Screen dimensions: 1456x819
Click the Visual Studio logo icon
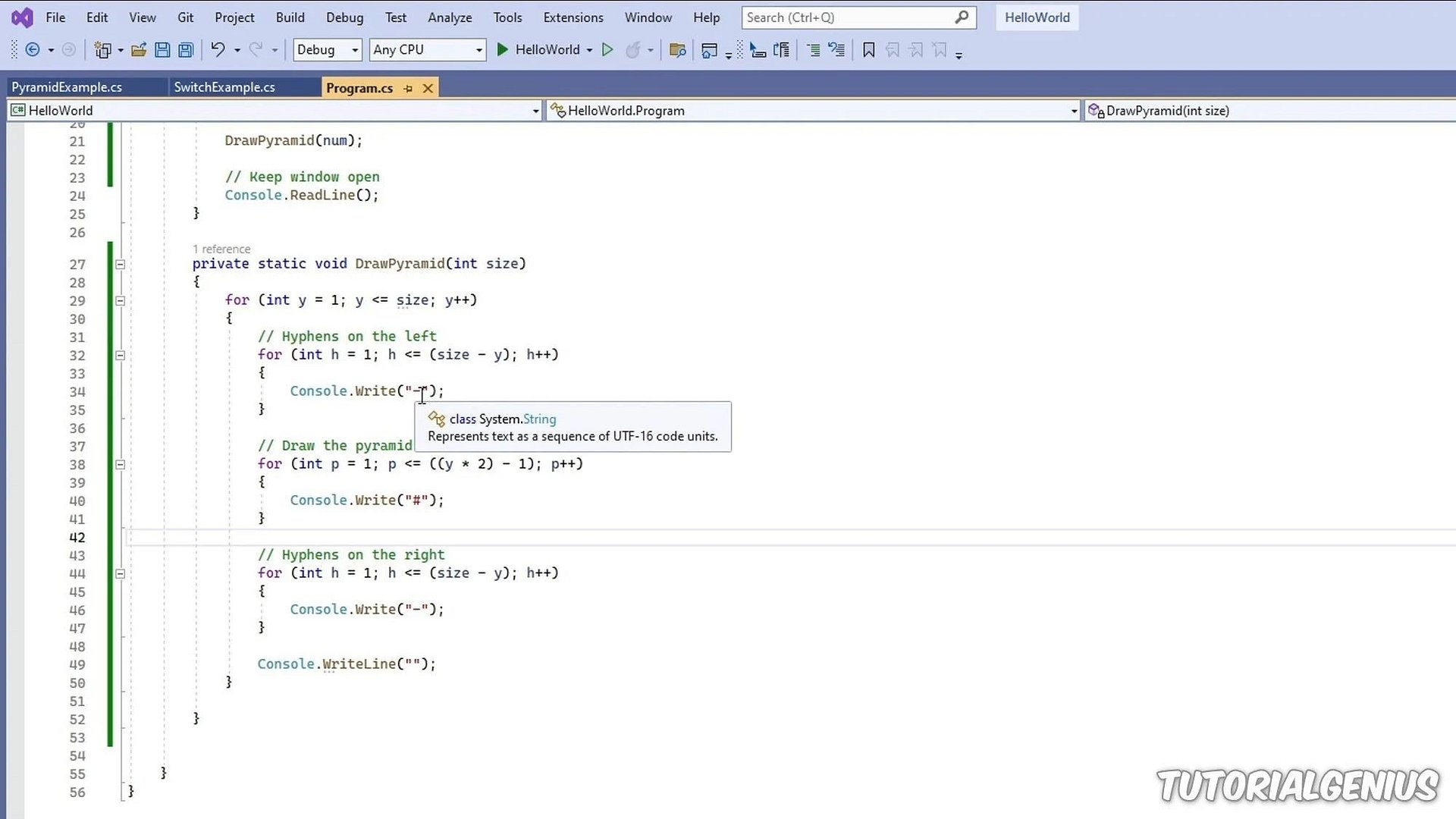click(x=23, y=17)
